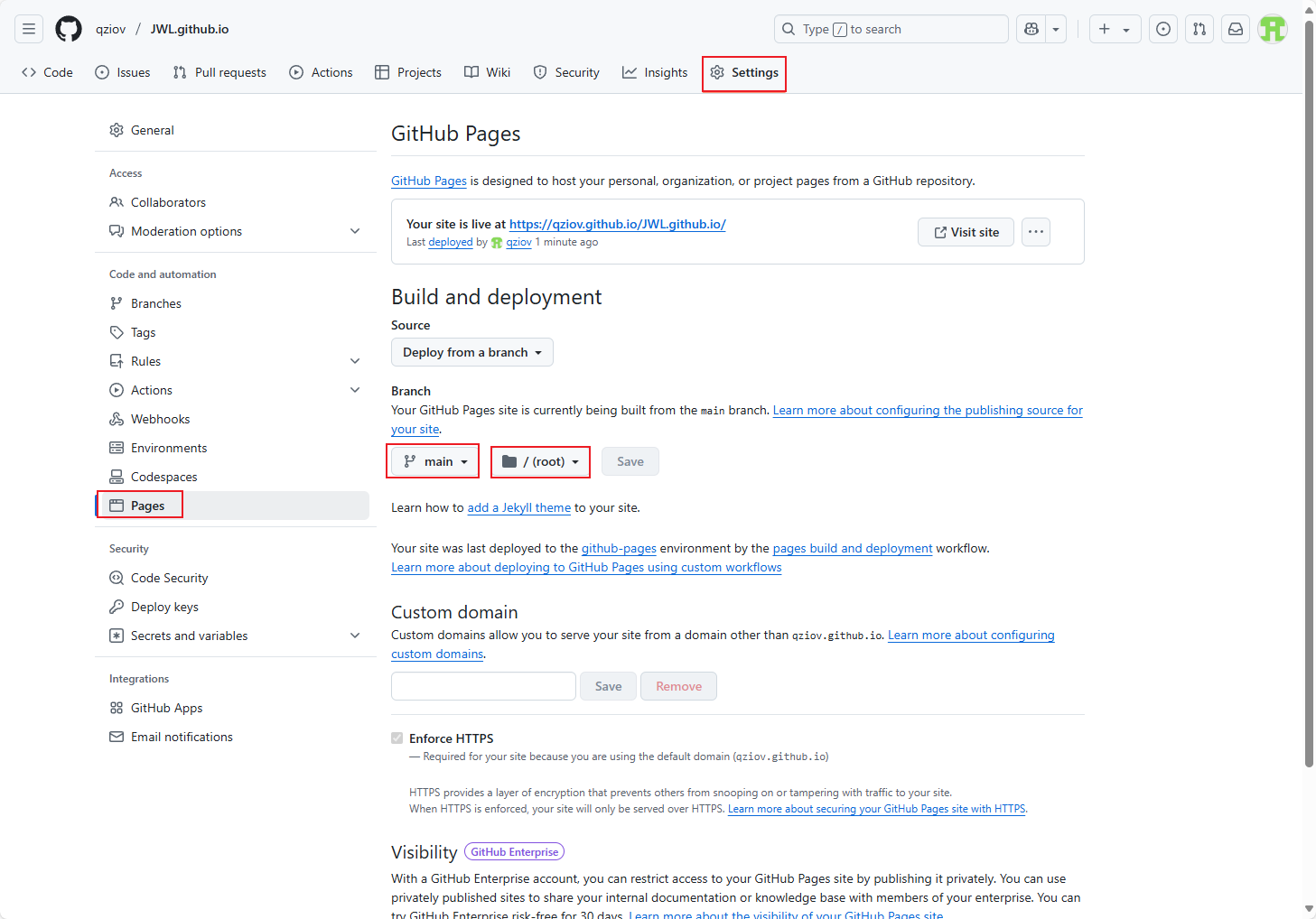This screenshot has height=919, width=1316.
Task: Open the issues icon in top header
Action: coord(1163,29)
